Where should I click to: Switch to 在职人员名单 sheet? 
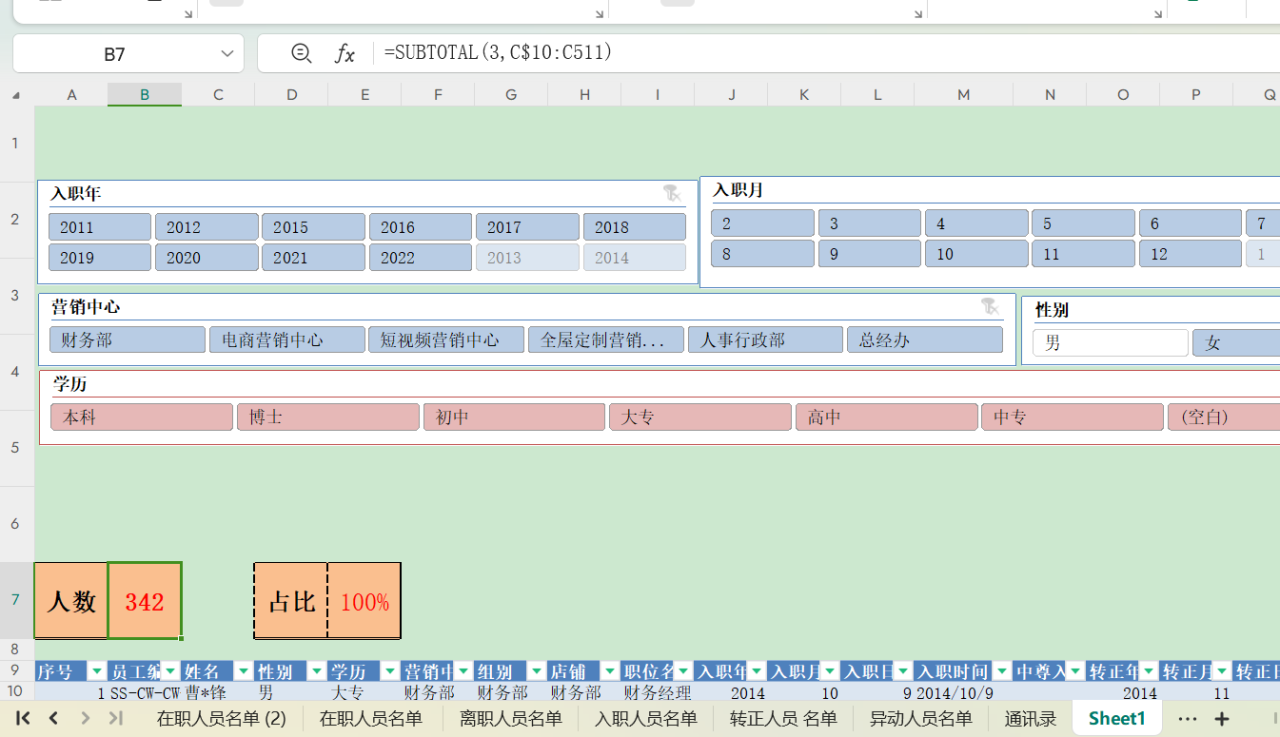pyautogui.click(x=370, y=718)
